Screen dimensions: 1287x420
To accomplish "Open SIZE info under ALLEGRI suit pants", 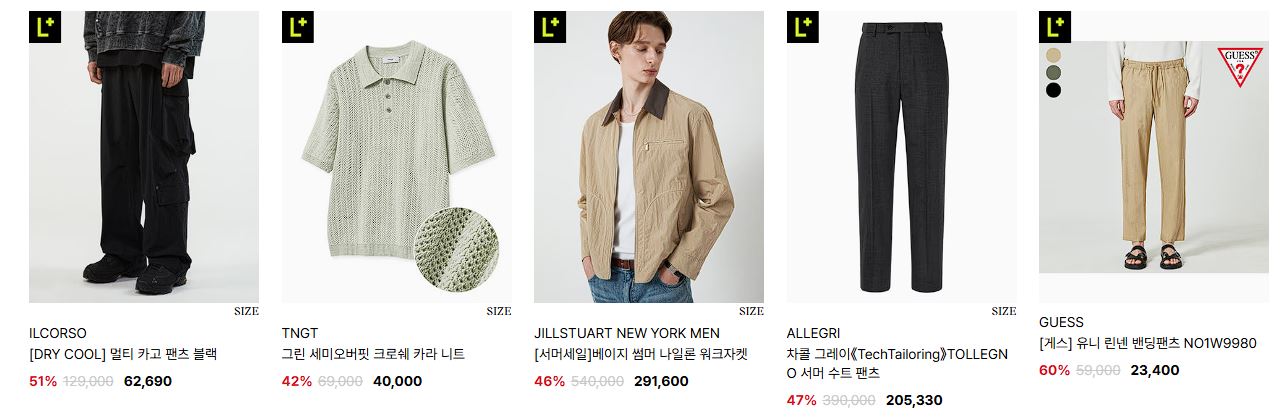I will [x=1004, y=311].
